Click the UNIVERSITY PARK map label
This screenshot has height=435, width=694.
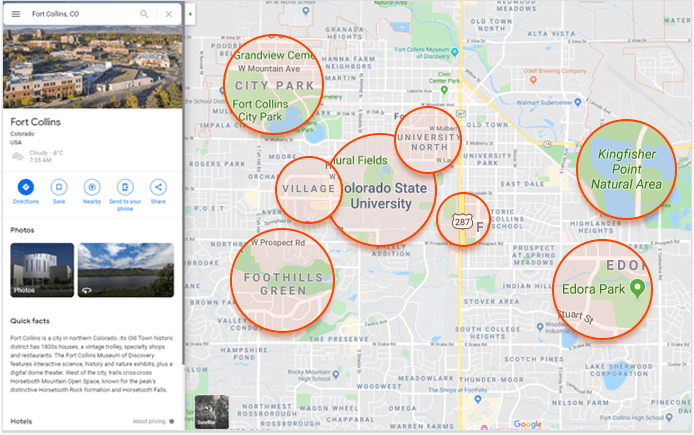point(487,159)
